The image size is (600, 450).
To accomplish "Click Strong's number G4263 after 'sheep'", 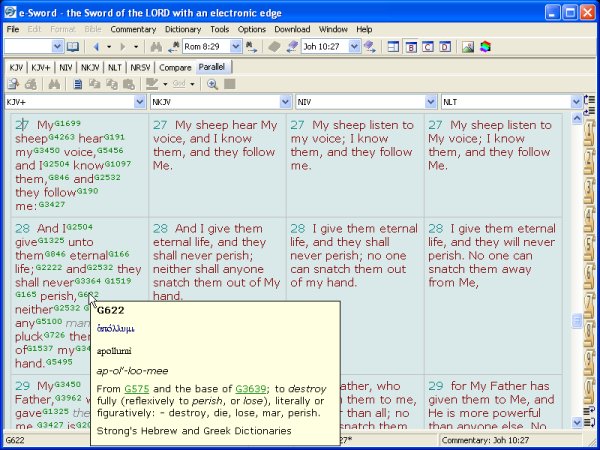I will 62,137.
